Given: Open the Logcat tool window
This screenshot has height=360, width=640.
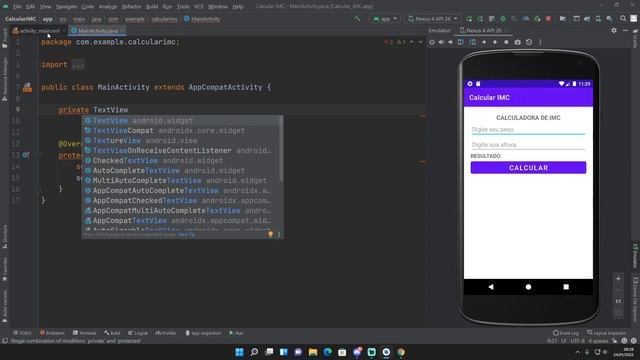Looking at the screenshot, I should [138, 333].
